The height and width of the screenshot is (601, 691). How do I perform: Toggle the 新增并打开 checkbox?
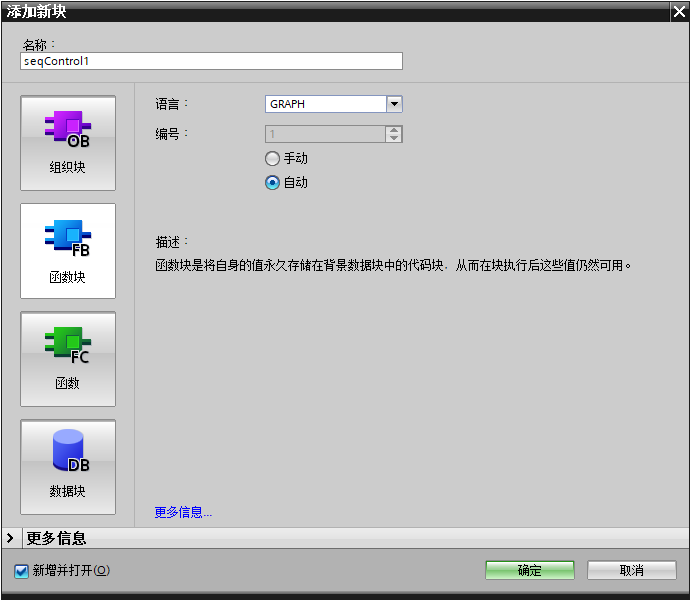21,571
